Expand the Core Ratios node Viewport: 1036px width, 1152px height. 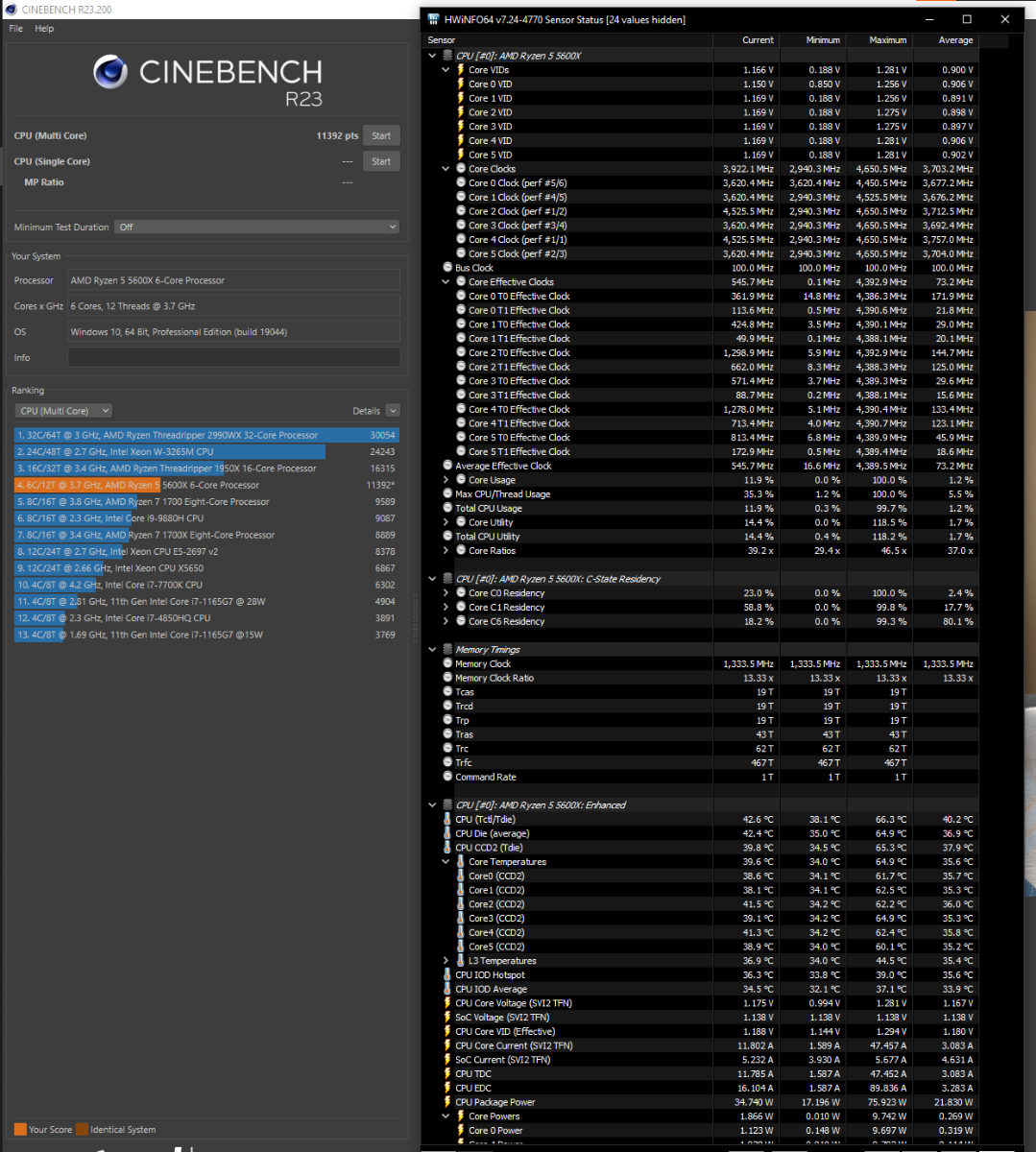(446, 551)
